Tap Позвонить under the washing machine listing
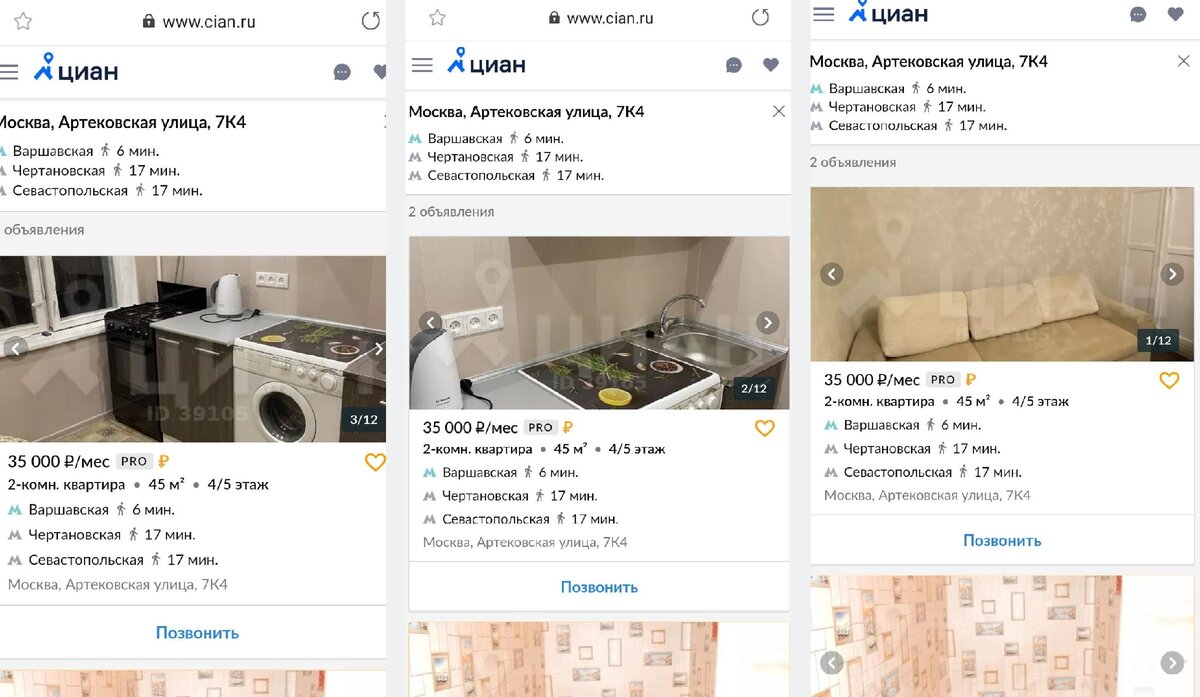 coord(197,633)
